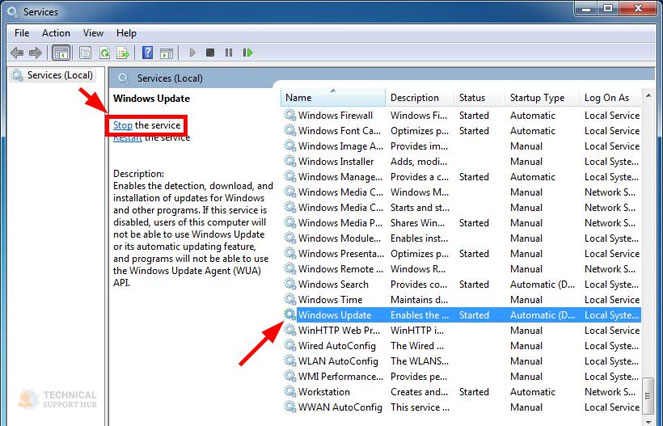Click the Back arrow toolbar icon

tap(17, 53)
